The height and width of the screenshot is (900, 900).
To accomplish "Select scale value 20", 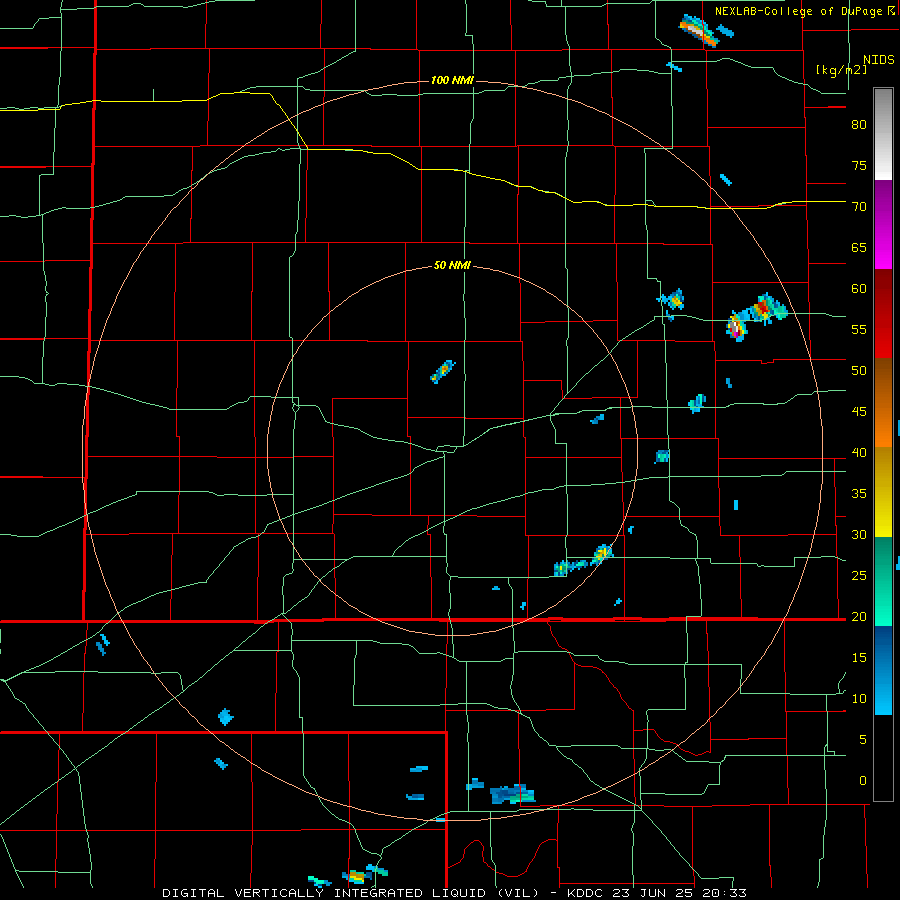I will point(859,616).
